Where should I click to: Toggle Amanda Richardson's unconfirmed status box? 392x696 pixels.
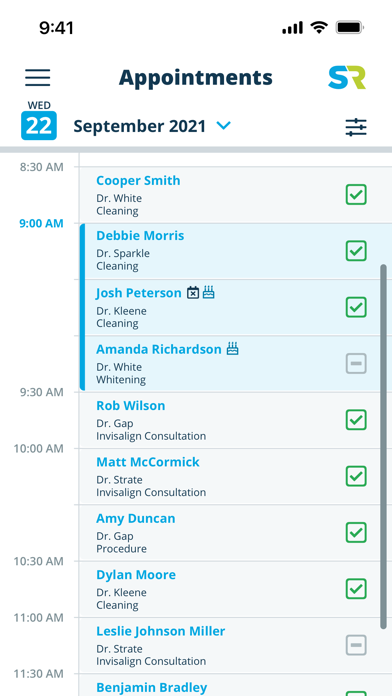pyautogui.click(x=356, y=364)
